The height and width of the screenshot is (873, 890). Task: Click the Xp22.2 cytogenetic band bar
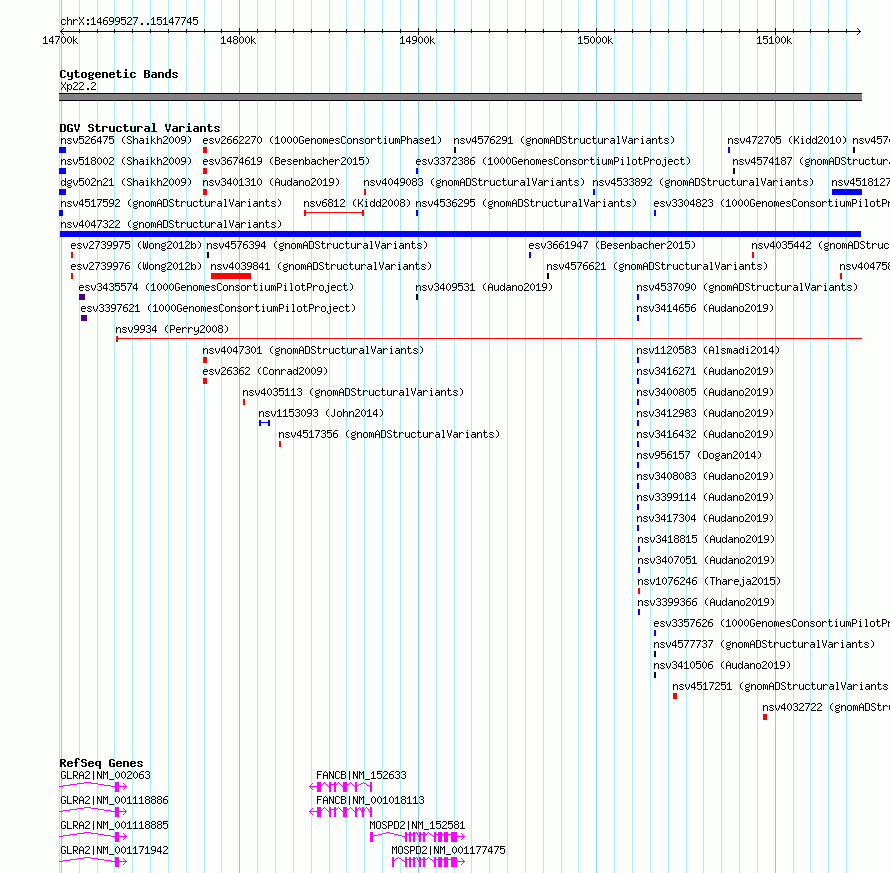tap(460, 97)
